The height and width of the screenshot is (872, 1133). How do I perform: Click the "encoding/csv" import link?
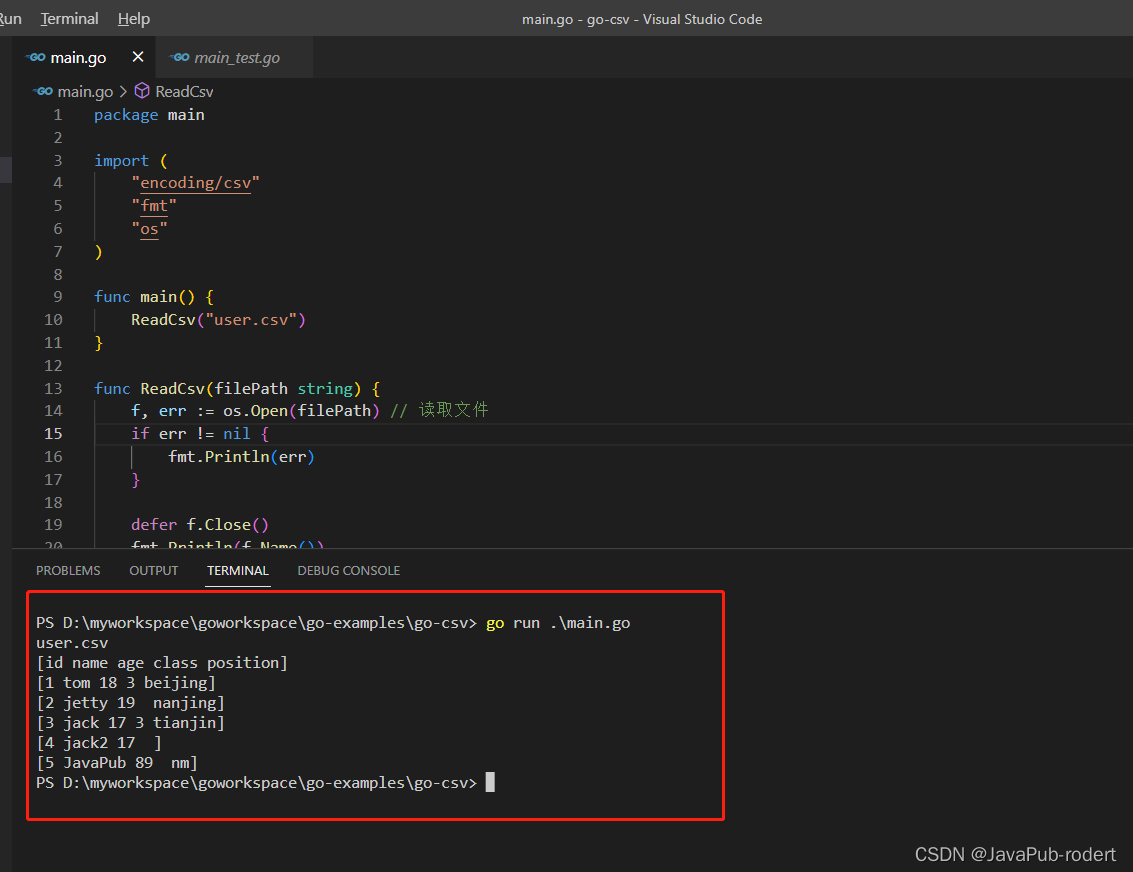[196, 183]
